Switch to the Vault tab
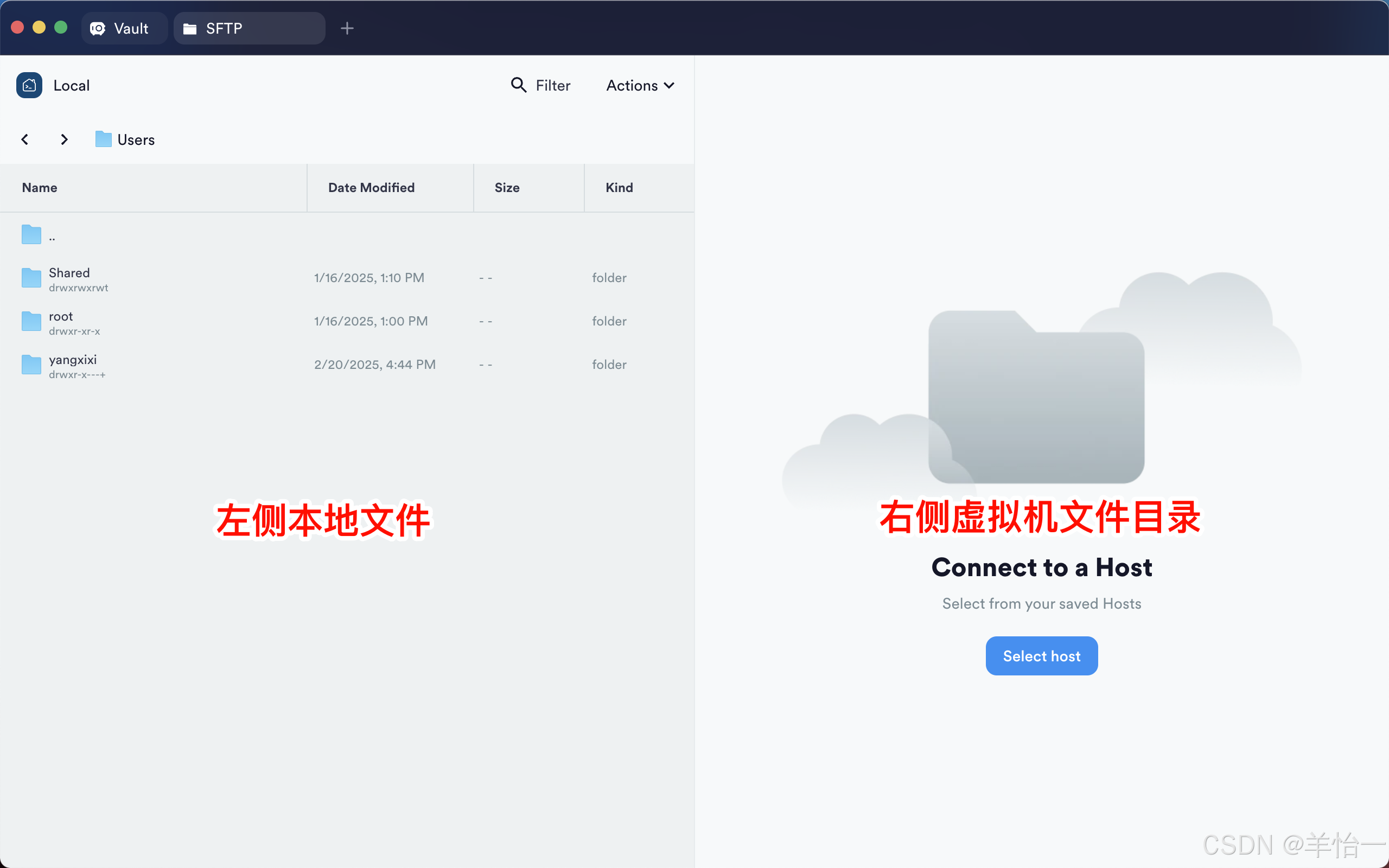The height and width of the screenshot is (868, 1389). (x=123, y=28)
